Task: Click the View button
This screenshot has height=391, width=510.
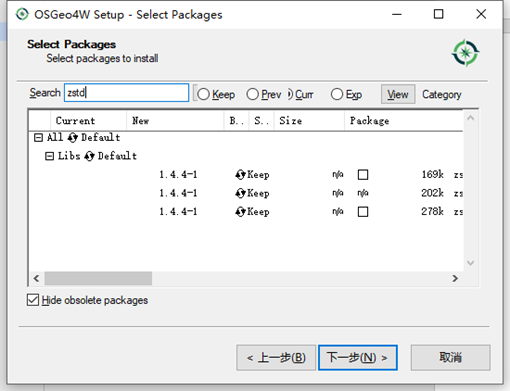Action: (x=398, y=94)
